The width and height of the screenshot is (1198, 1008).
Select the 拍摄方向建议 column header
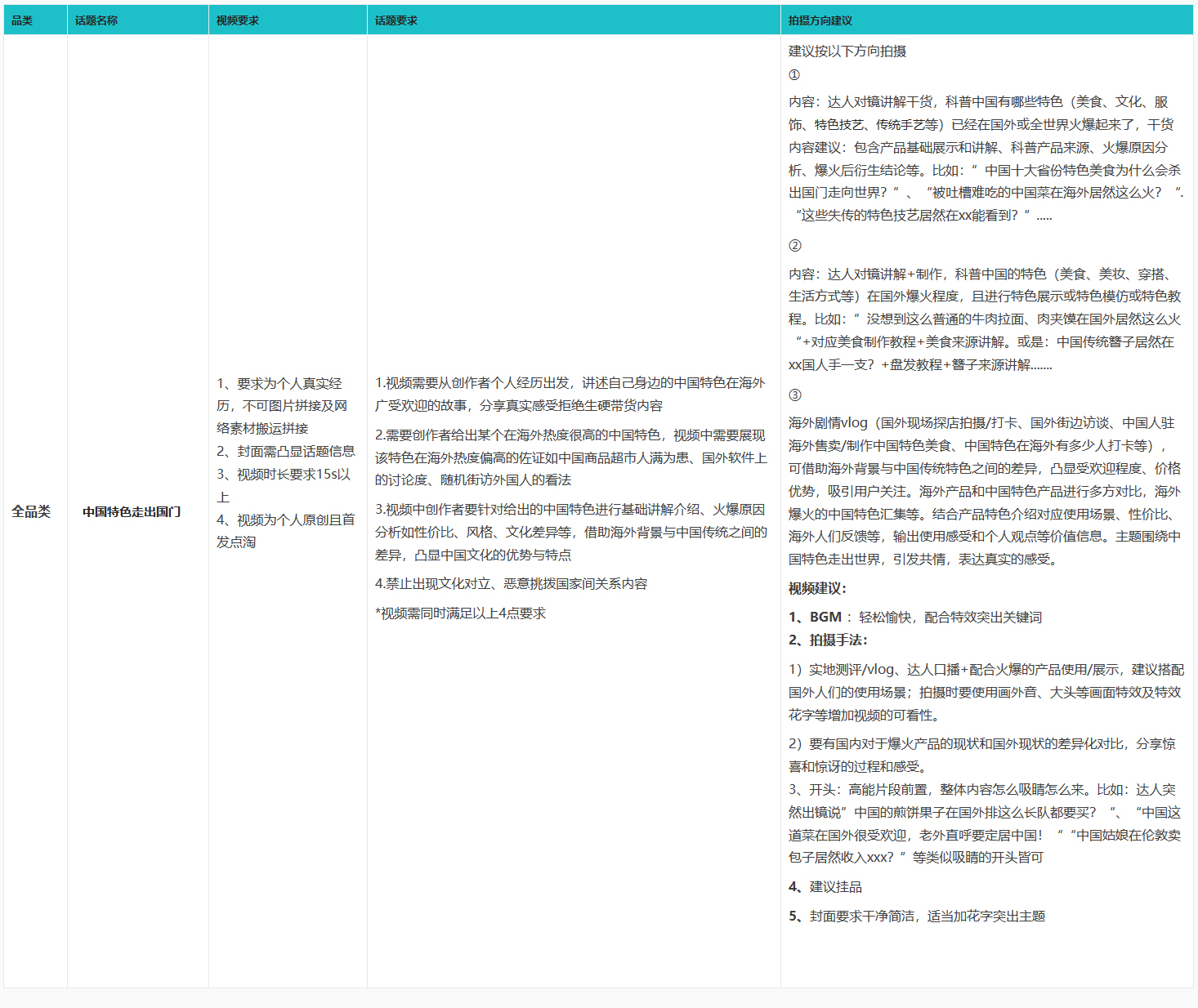[820, 20]
